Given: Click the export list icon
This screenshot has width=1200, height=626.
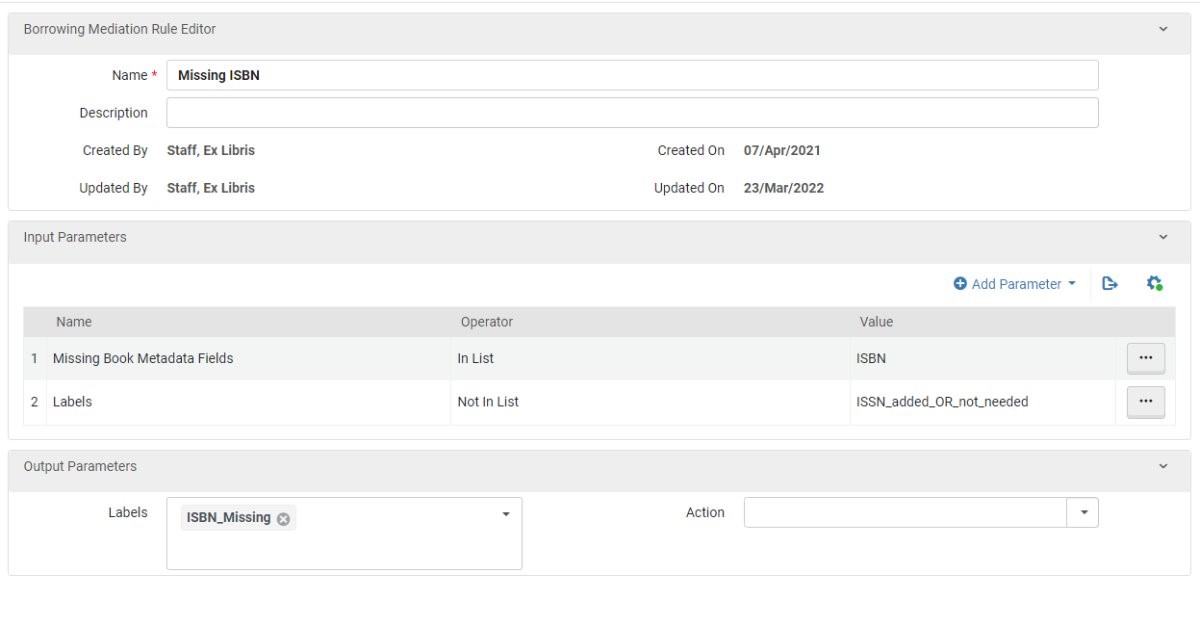Looking at the screenshot, I should 1109,284.
